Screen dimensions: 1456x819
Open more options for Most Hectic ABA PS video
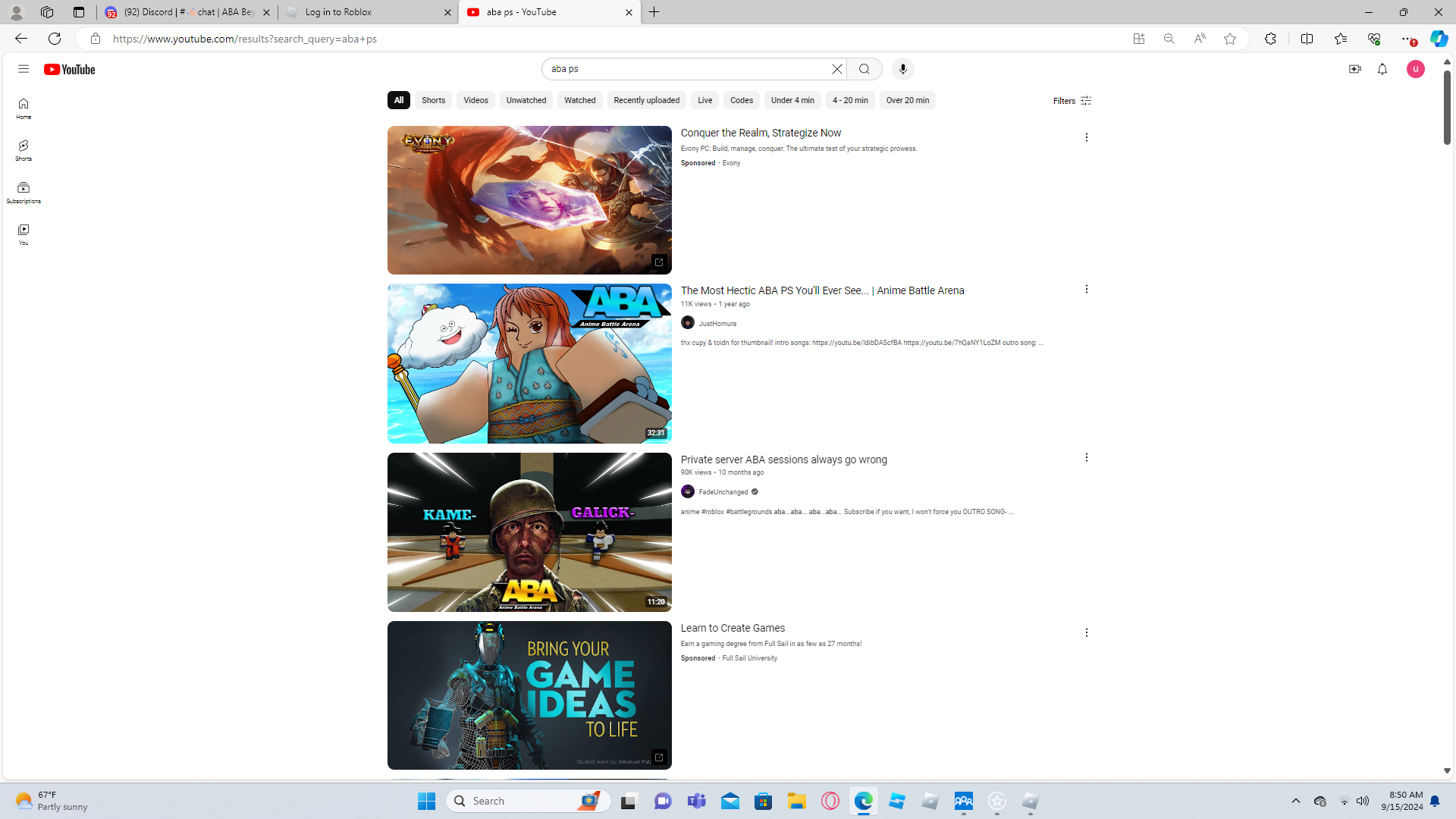coord(1087,289)
